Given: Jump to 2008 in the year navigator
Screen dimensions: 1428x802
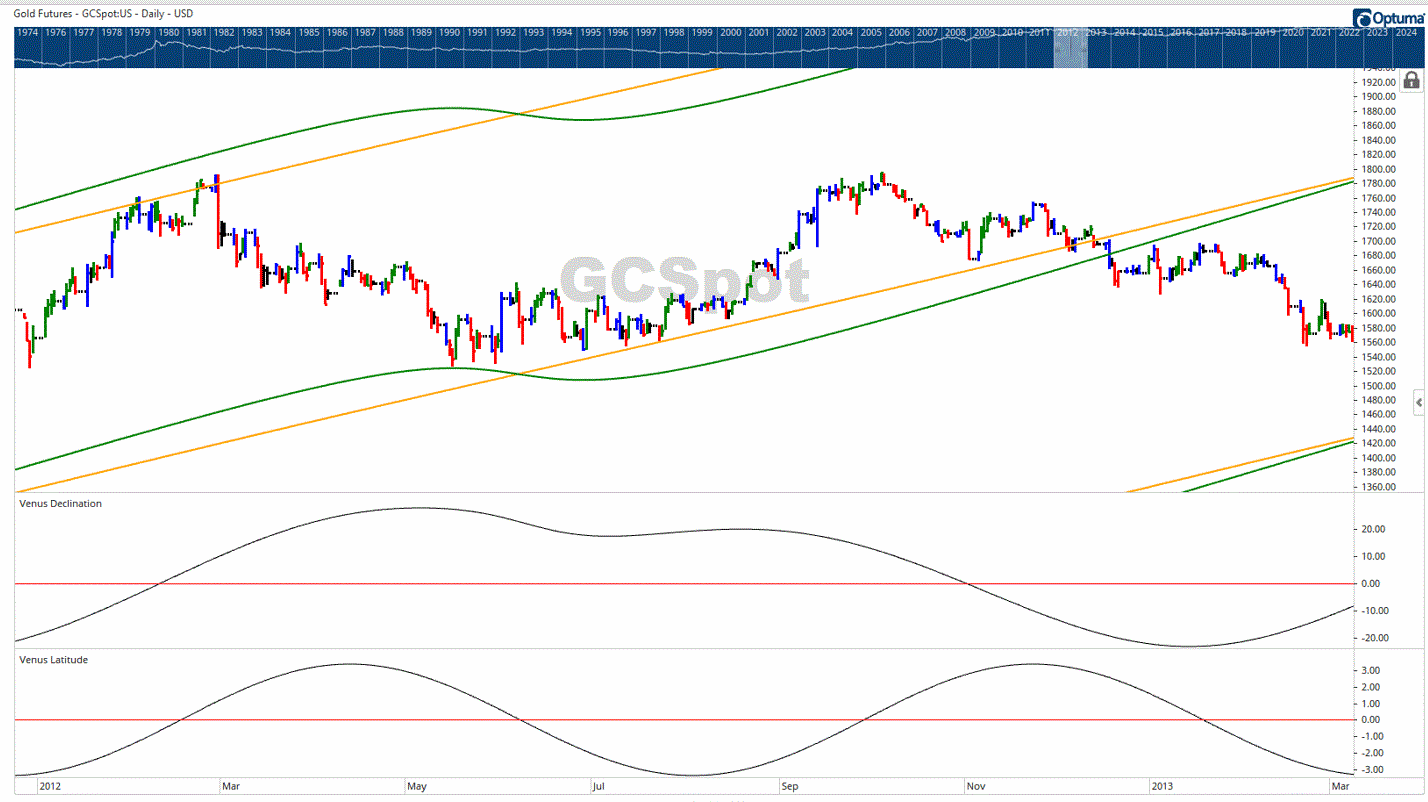Looking at the screenshot, I should pyautogui.click(x=956, y=33).
